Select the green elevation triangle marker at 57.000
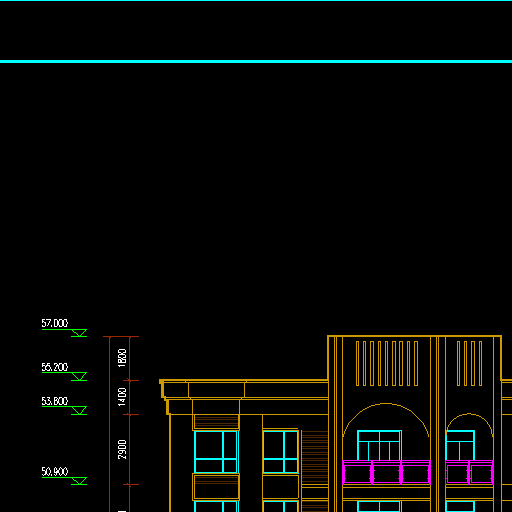Screen dimensions: 512x512 [79, 333]
